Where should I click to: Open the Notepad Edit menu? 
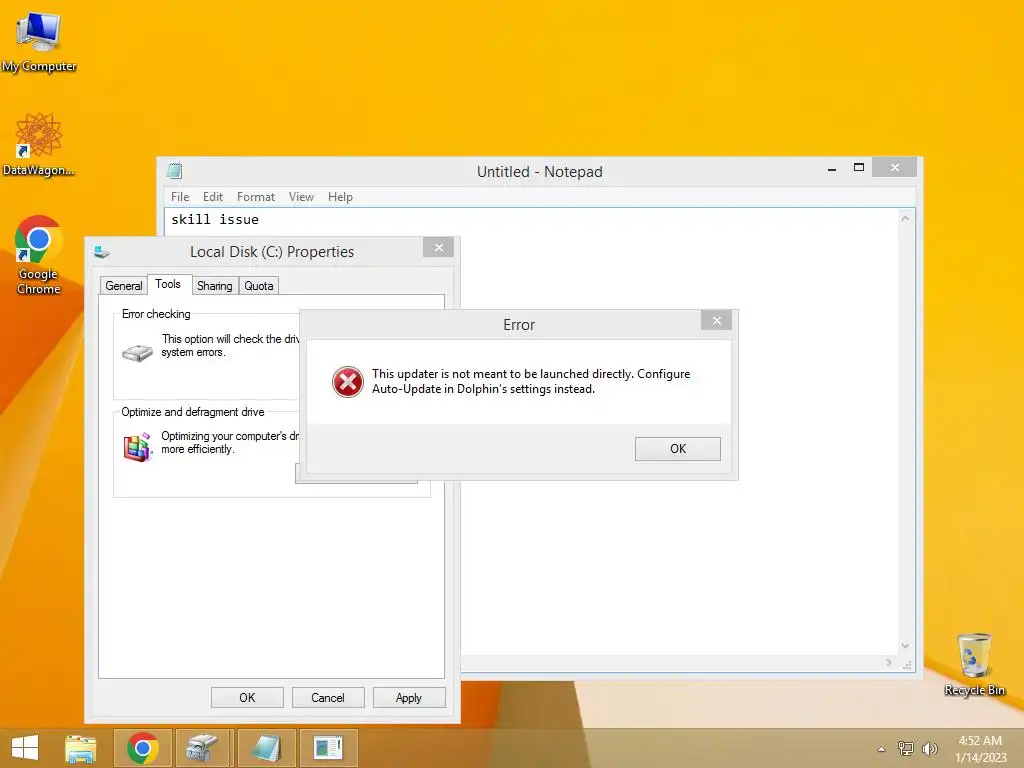[x=213, y=197]
